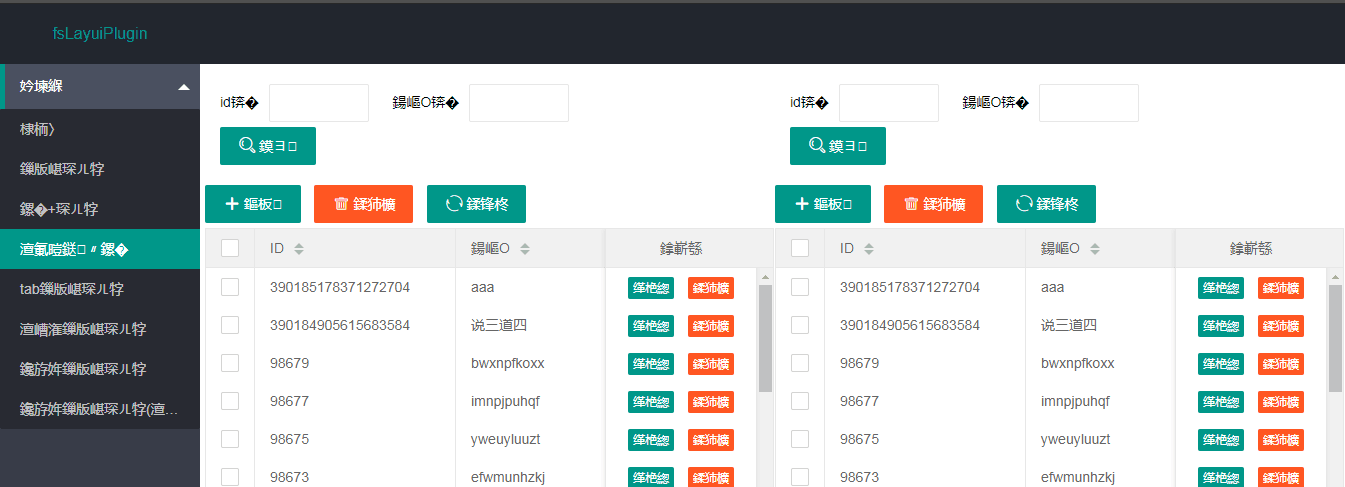Image resolution: width=1345 pixels, height=487 pixels.
Task: Collapse the top sidebar menu group with the arrow
Action: point(183,87)
